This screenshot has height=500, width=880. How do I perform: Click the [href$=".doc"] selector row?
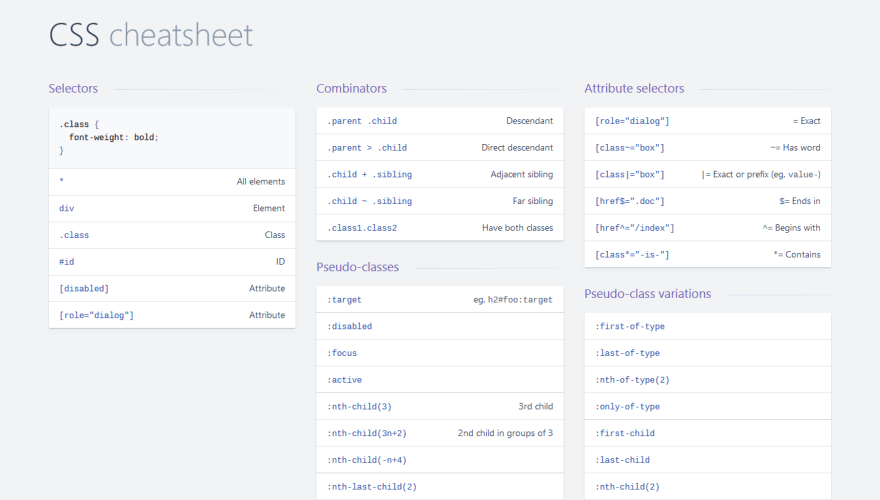click(x=707, y=201)
